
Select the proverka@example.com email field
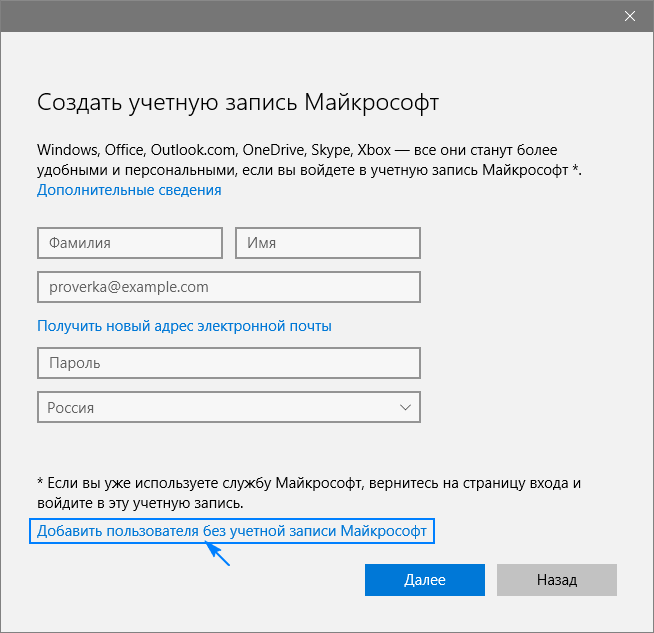click(228, 287)
